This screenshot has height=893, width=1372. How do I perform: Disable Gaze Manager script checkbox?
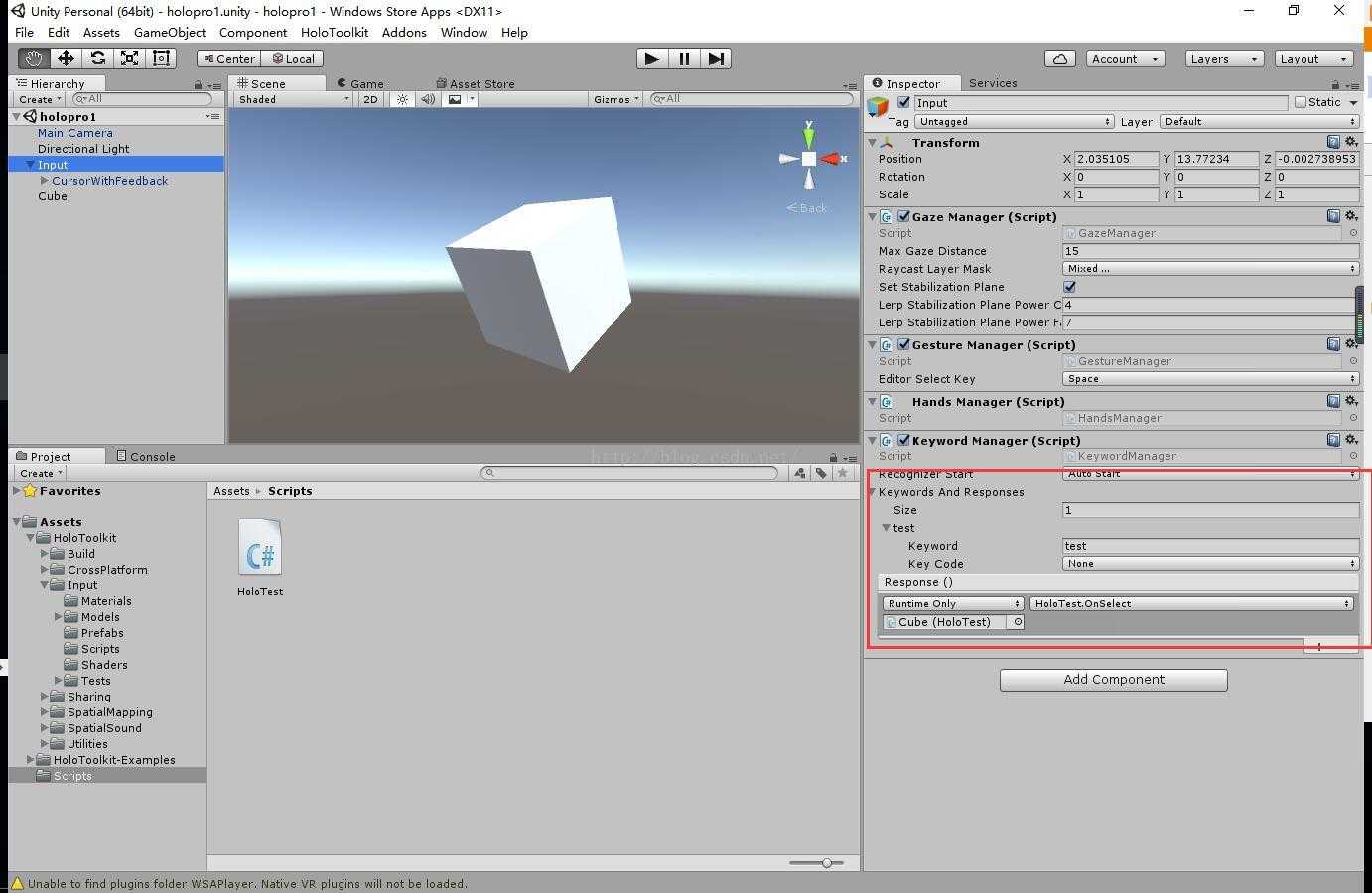(x=903, y=216)
